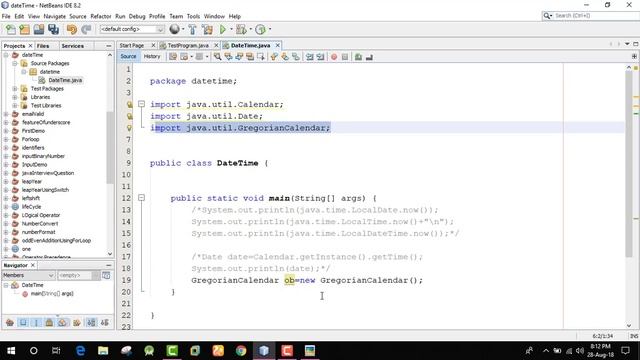
Task: Click the Projects panel vertical scrollbar
Action: (x=110, y=147)
